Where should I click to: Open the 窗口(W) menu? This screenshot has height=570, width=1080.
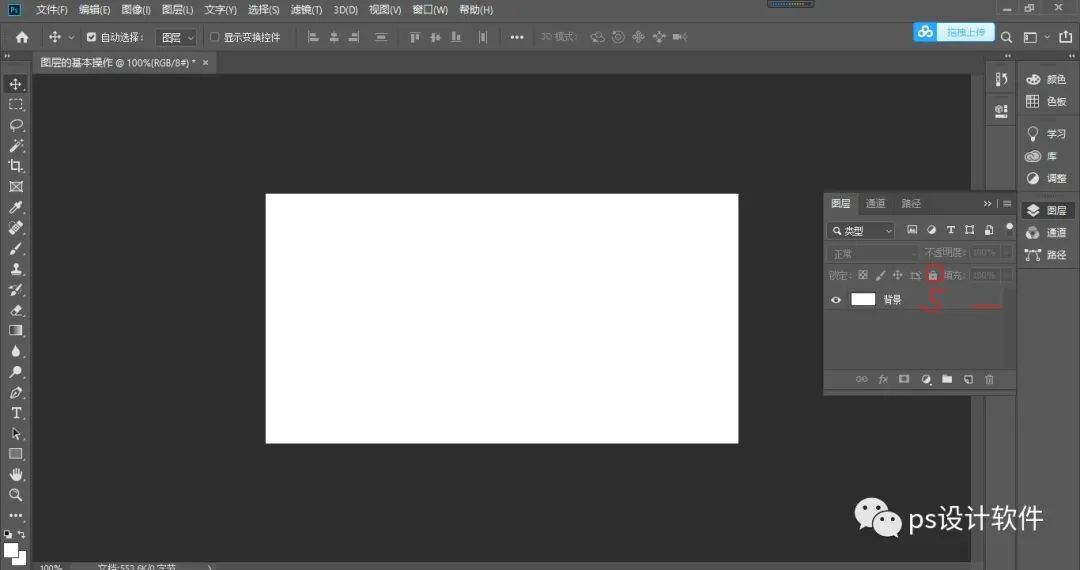click(x=430, y=10)
